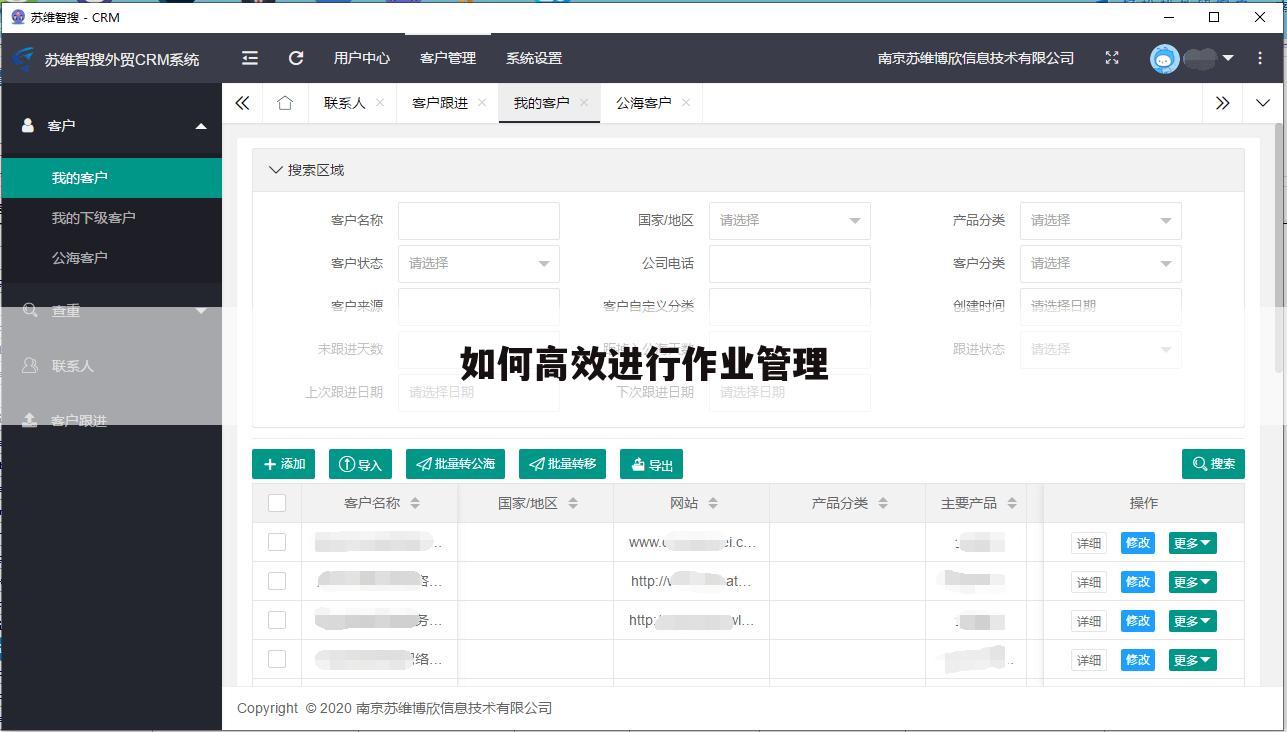This screenshot has width=1287, height=732.
Task: Open the tab options dropdown arrow
Action: coord(1262,103)
